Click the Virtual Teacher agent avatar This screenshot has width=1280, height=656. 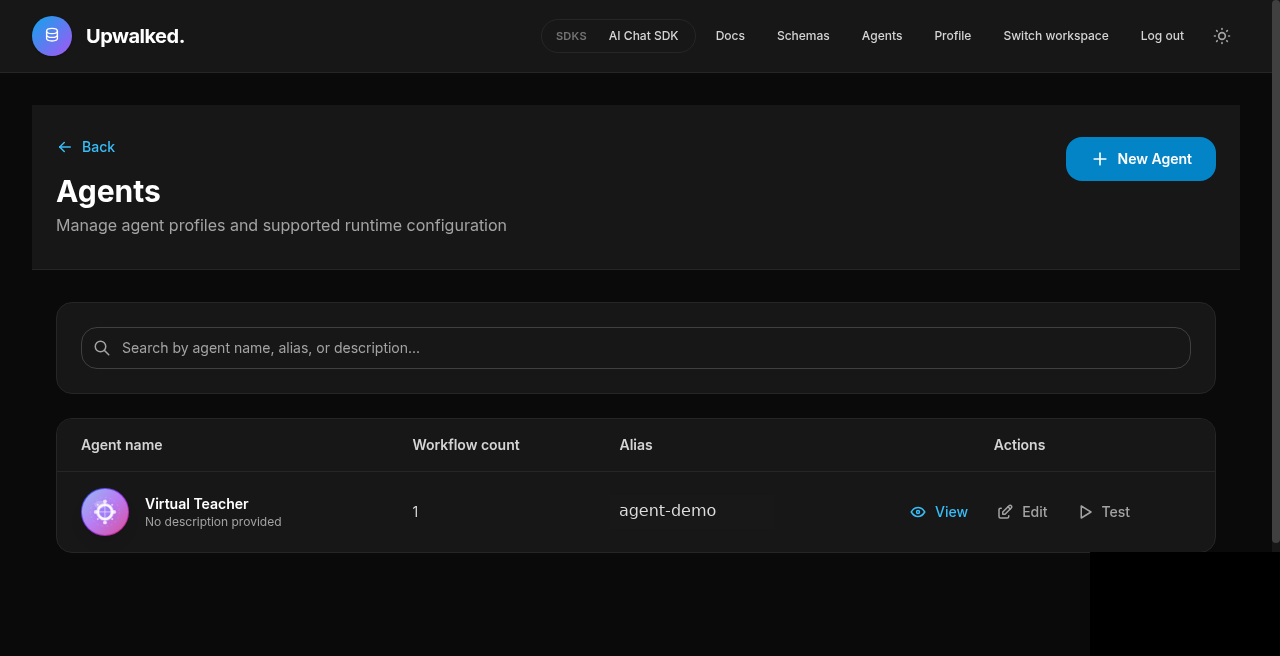[x=105, y=512]
